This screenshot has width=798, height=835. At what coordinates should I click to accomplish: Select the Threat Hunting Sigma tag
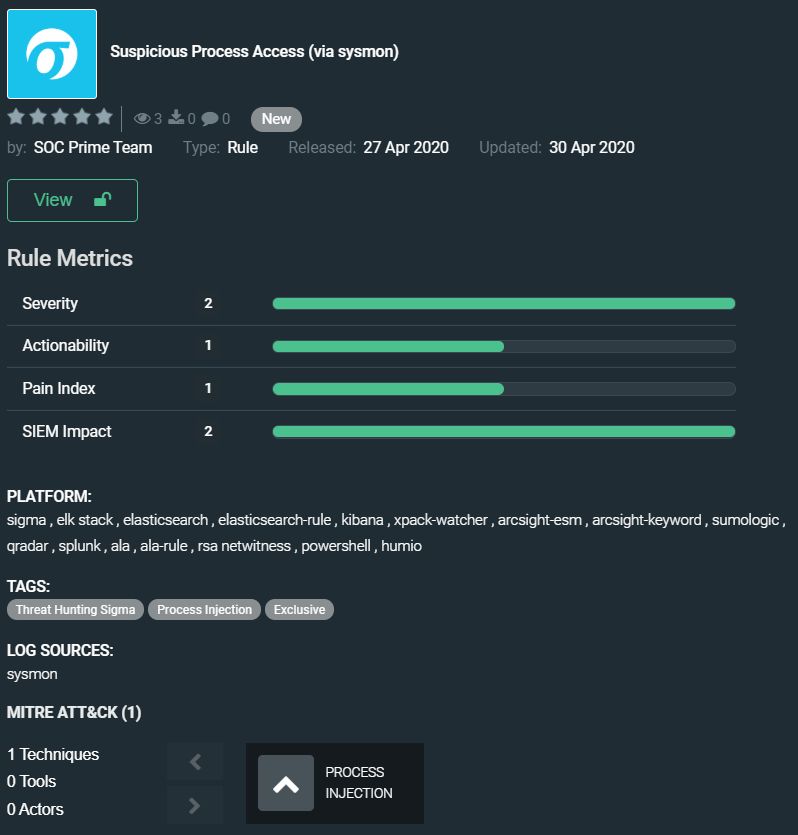click(x=75, y=610)
